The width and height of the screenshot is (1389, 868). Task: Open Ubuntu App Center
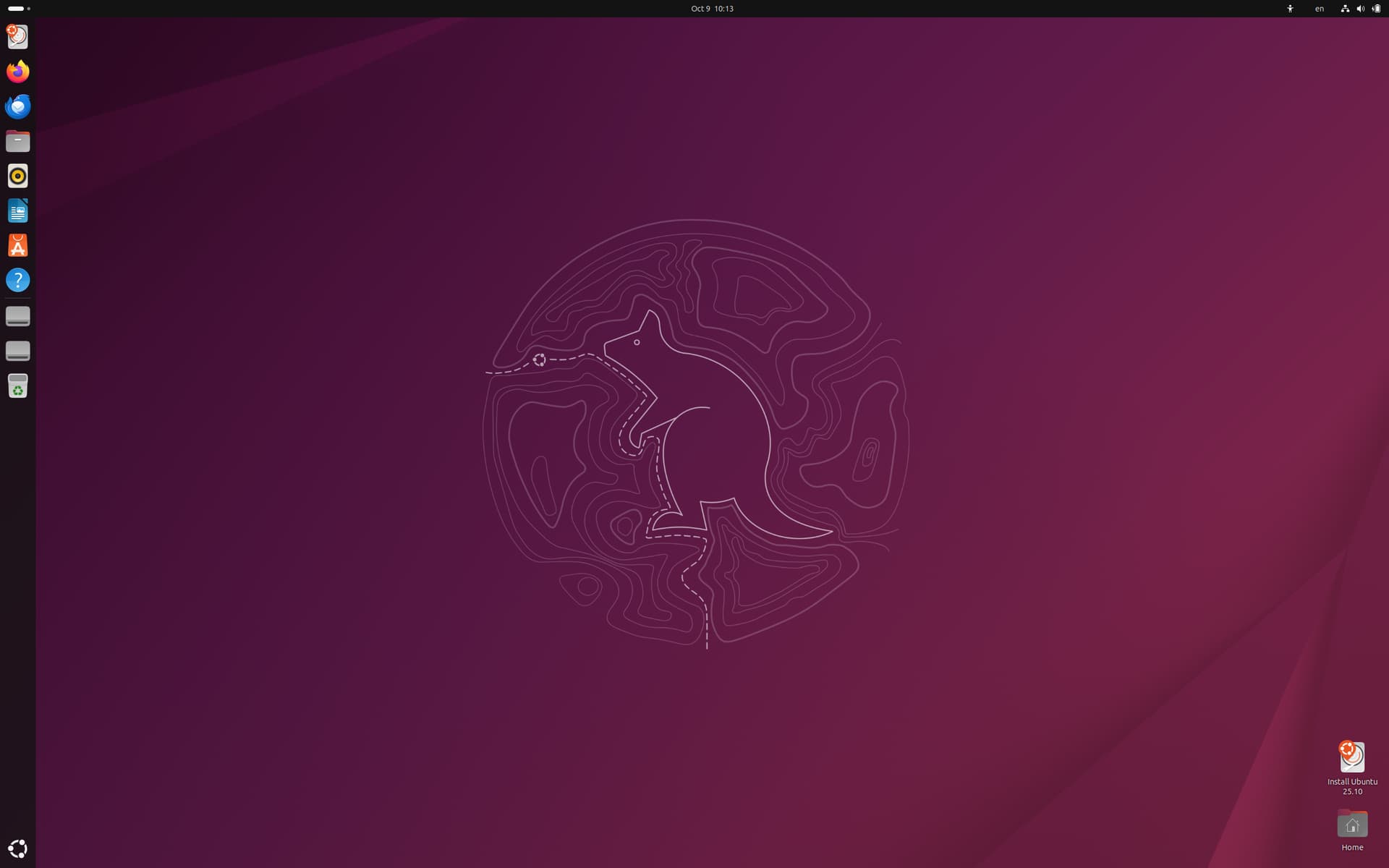tap(17, 245)
